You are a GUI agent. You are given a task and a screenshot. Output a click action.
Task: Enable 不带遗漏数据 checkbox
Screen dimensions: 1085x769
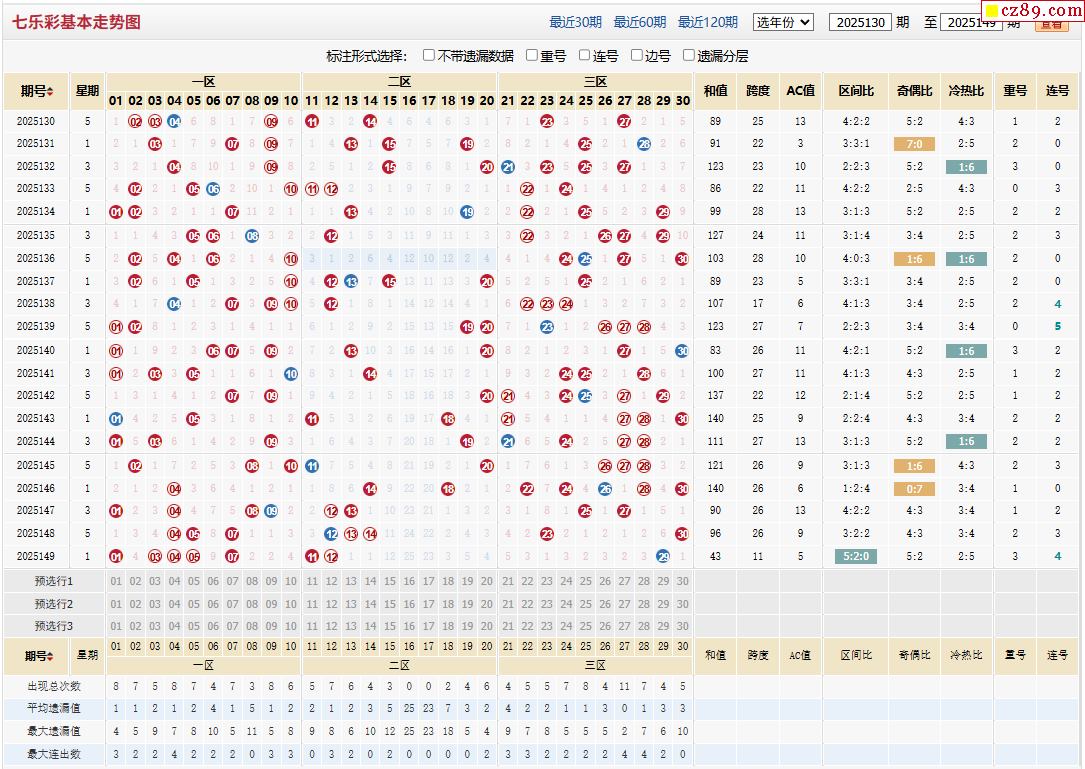click(x=429, y=56)
